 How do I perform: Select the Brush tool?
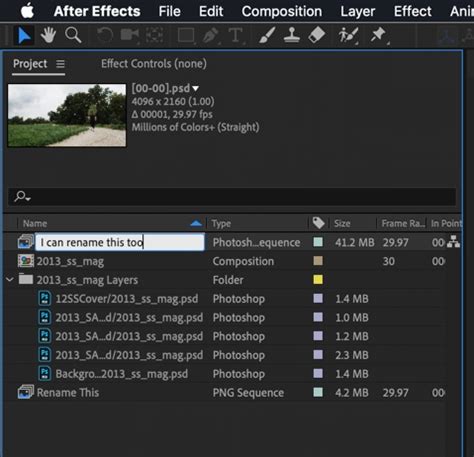click(x=267, y=35)
